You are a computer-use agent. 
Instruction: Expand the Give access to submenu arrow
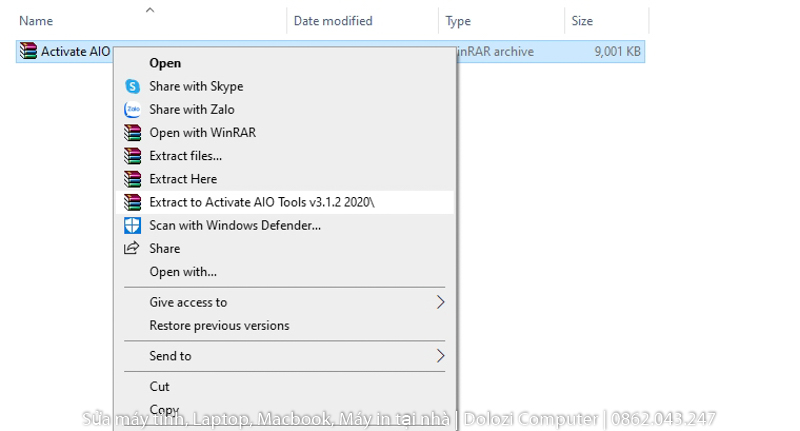(x=440, y=302)
